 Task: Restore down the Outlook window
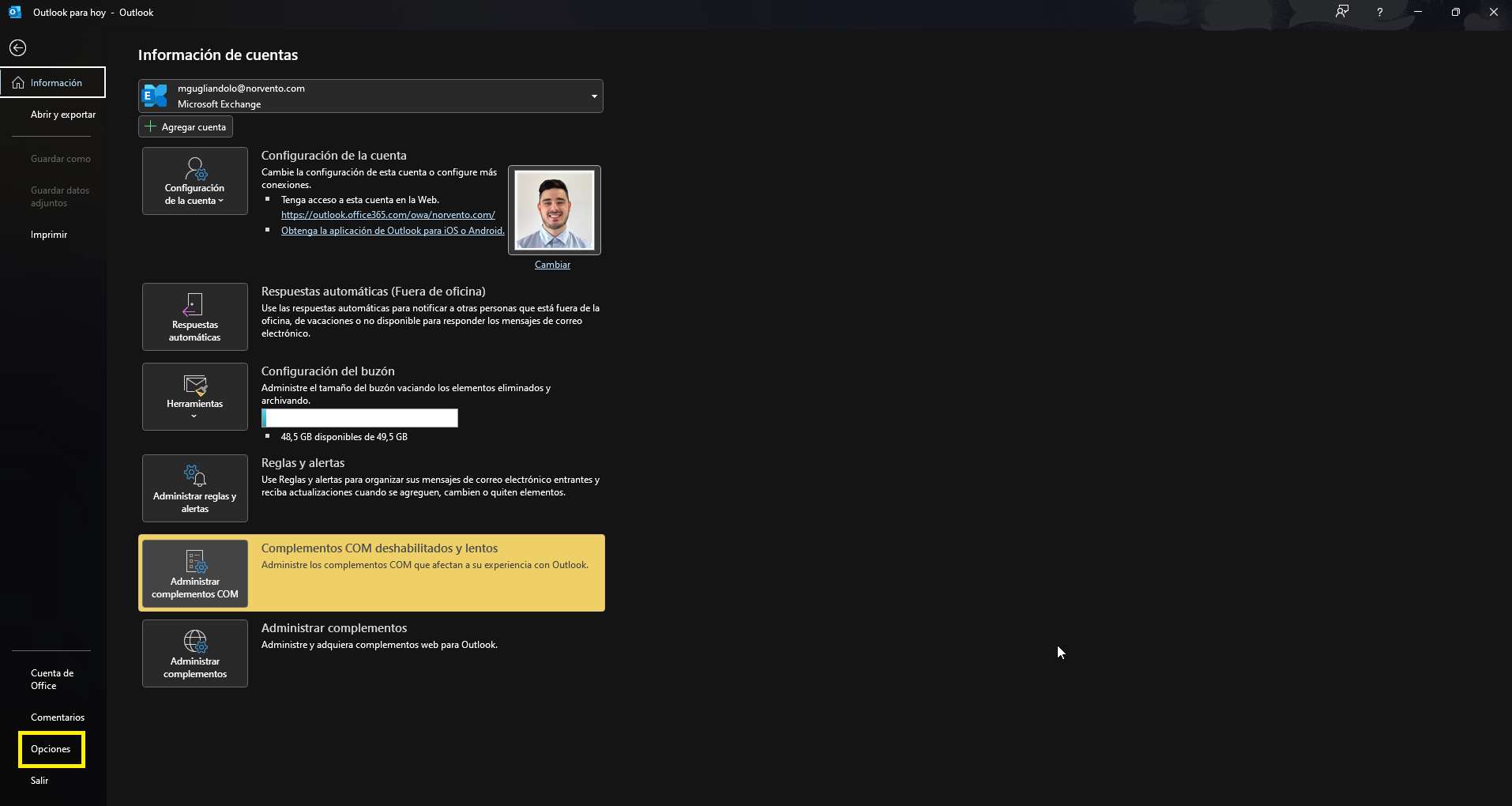[x=1455, y=12]
